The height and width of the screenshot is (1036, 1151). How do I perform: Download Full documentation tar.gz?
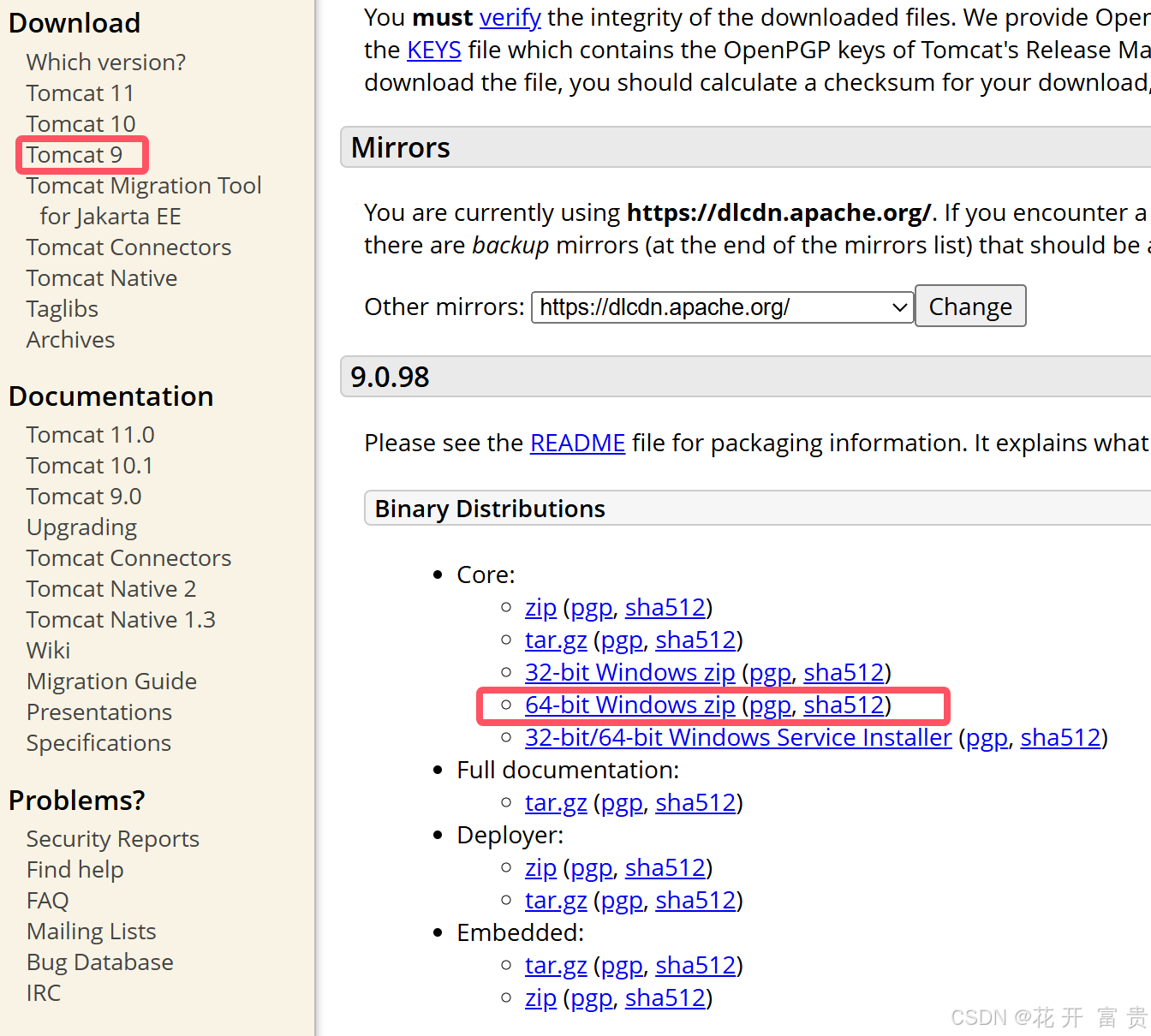click(556, 803)
